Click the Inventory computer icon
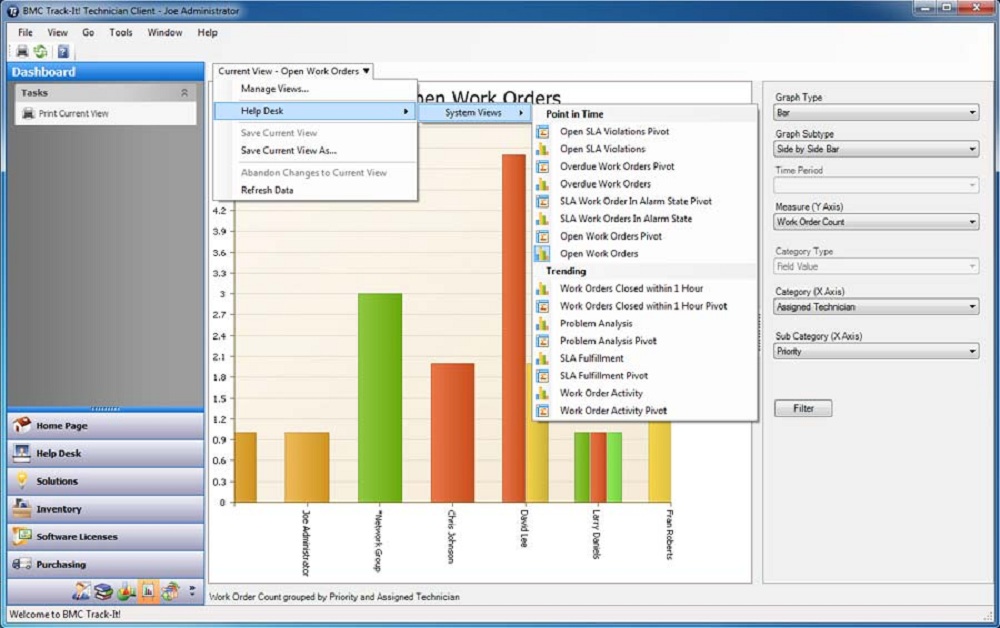The width and height of the screenshot is (1000, 628). [22, 508]
